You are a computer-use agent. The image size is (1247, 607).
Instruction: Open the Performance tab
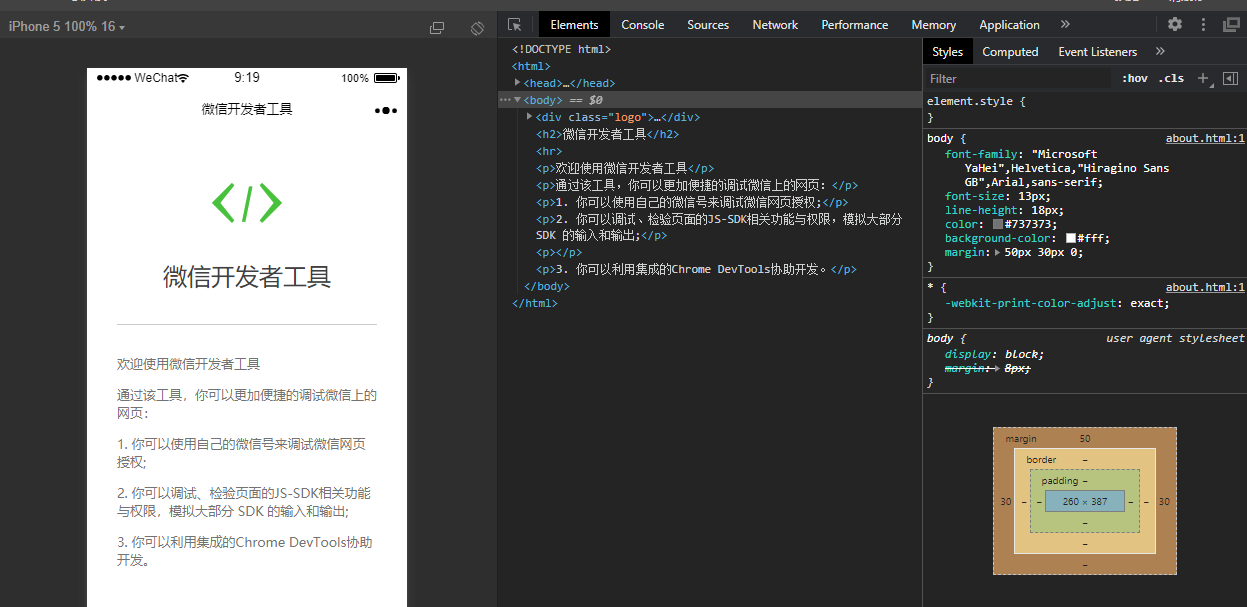click(x=855, y=25)
